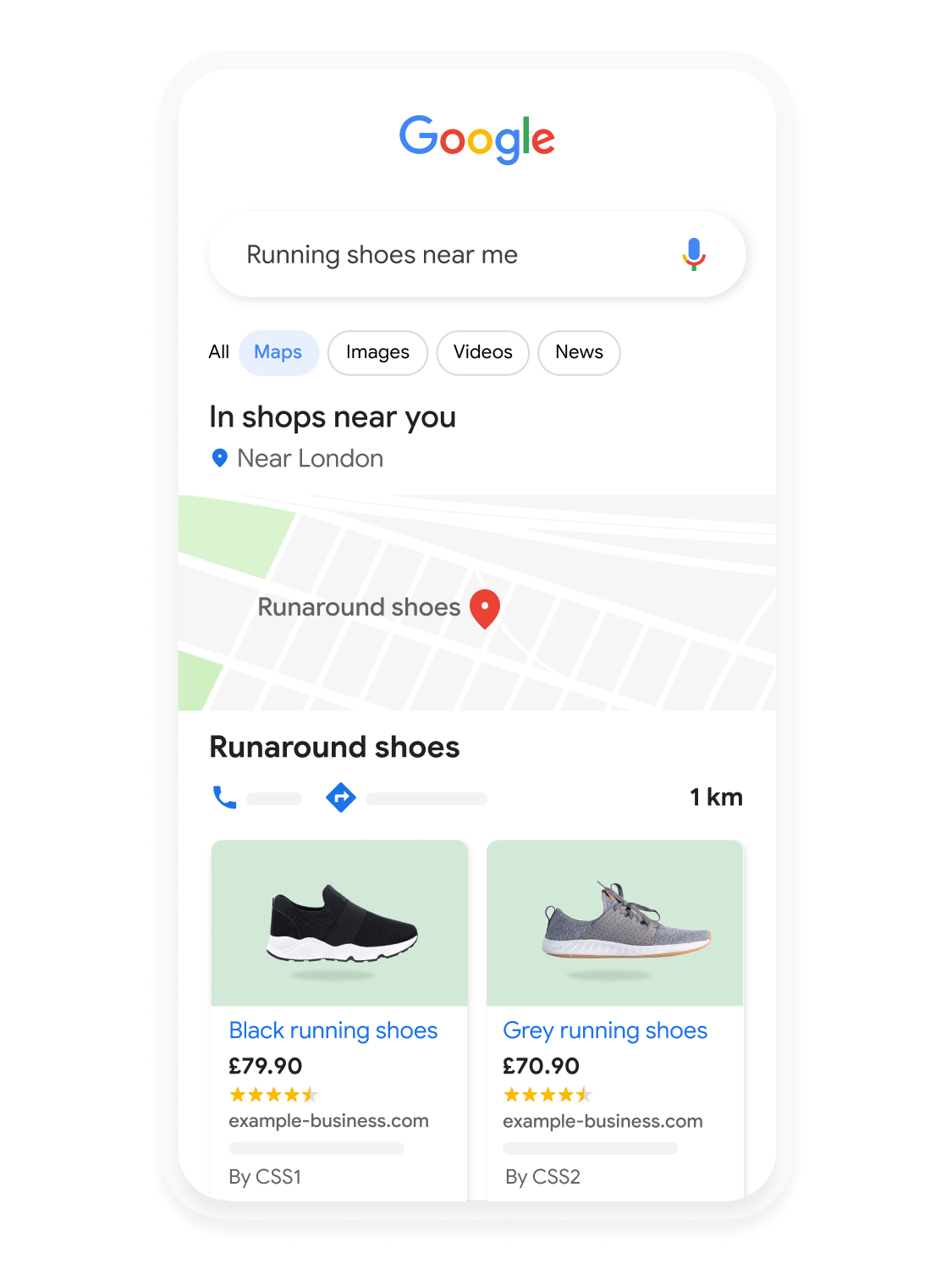Tap the microphone voice search icon
This screenshot has width=952, height=1270.
point(694,254)
